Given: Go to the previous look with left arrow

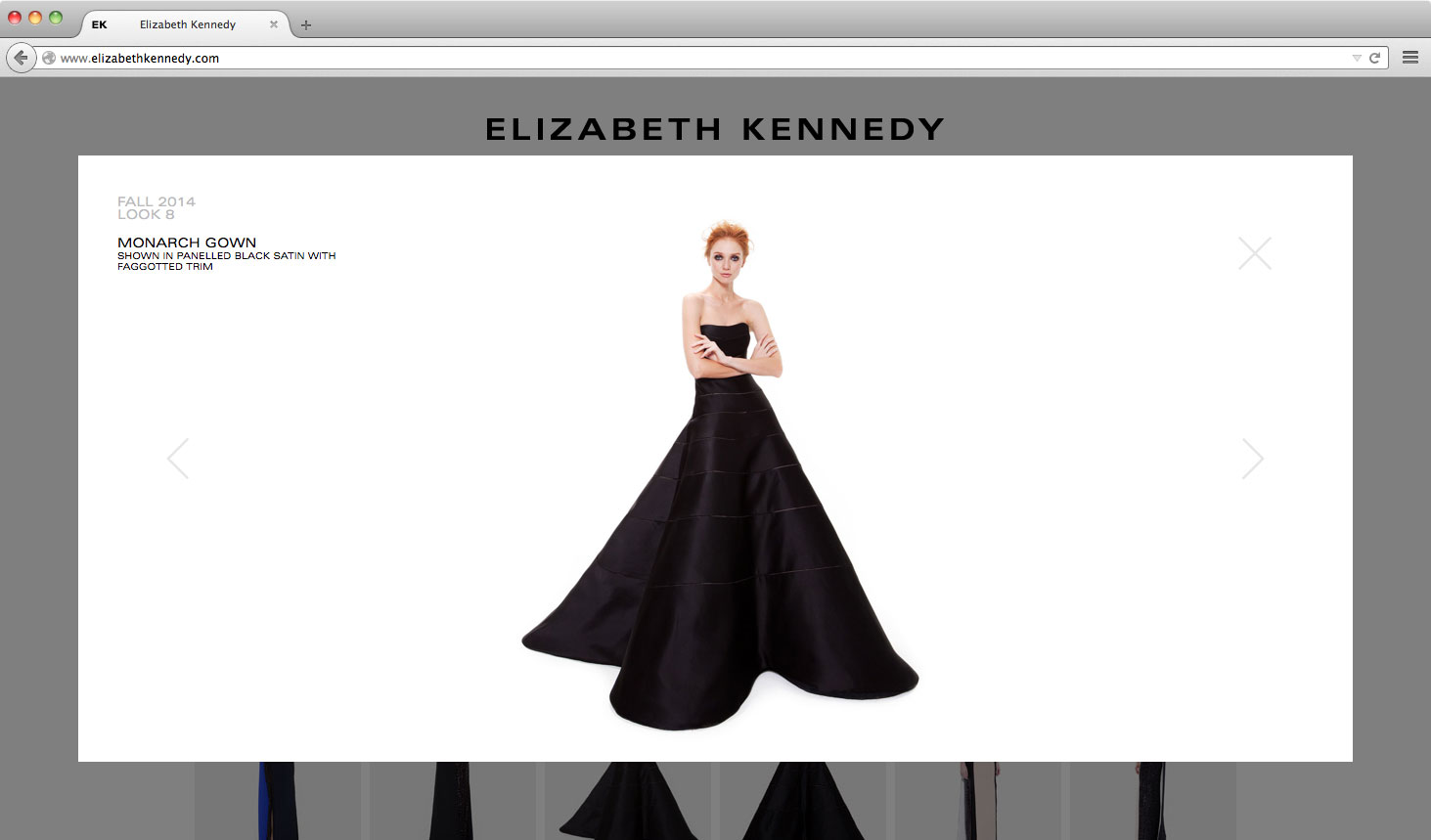Looking at the screenshot, I should point(178,459).
